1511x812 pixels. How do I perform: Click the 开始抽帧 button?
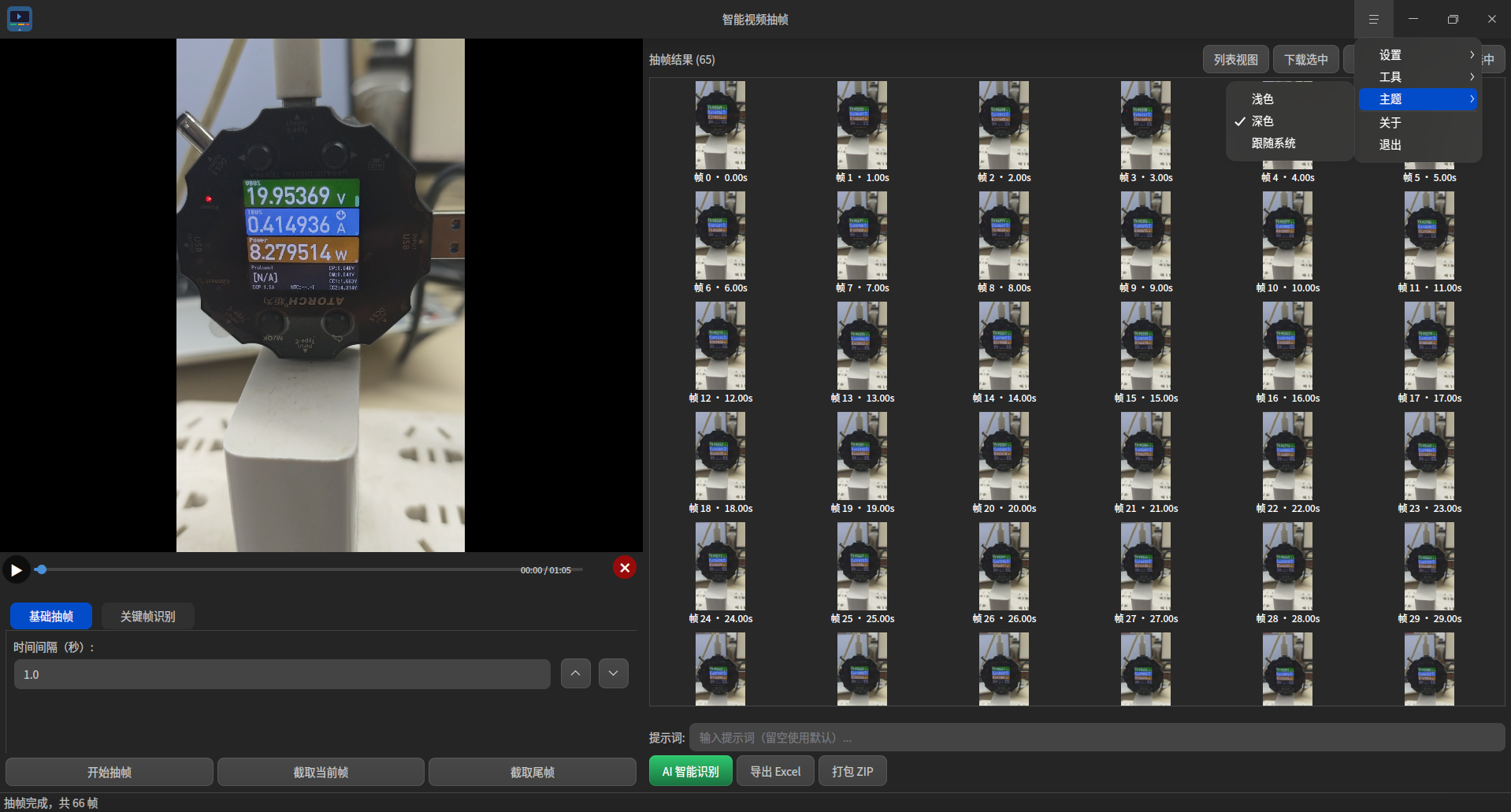(x=110, y=772)
